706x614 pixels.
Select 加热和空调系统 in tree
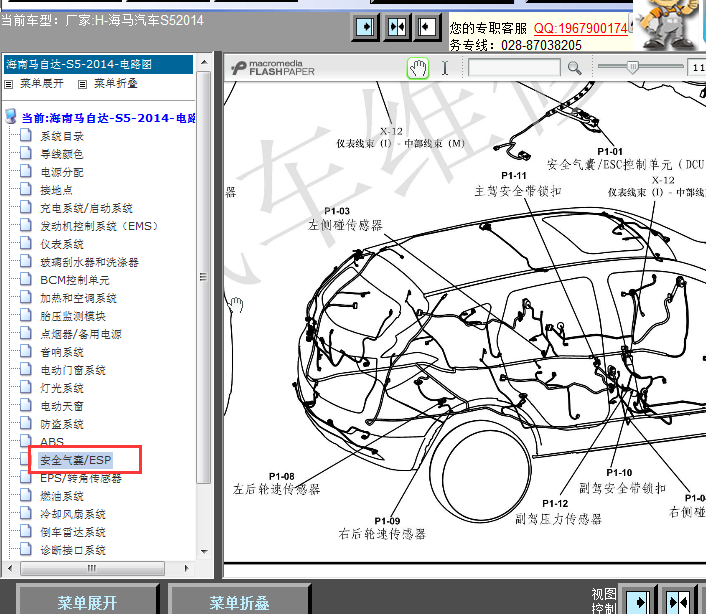[78, 298]
